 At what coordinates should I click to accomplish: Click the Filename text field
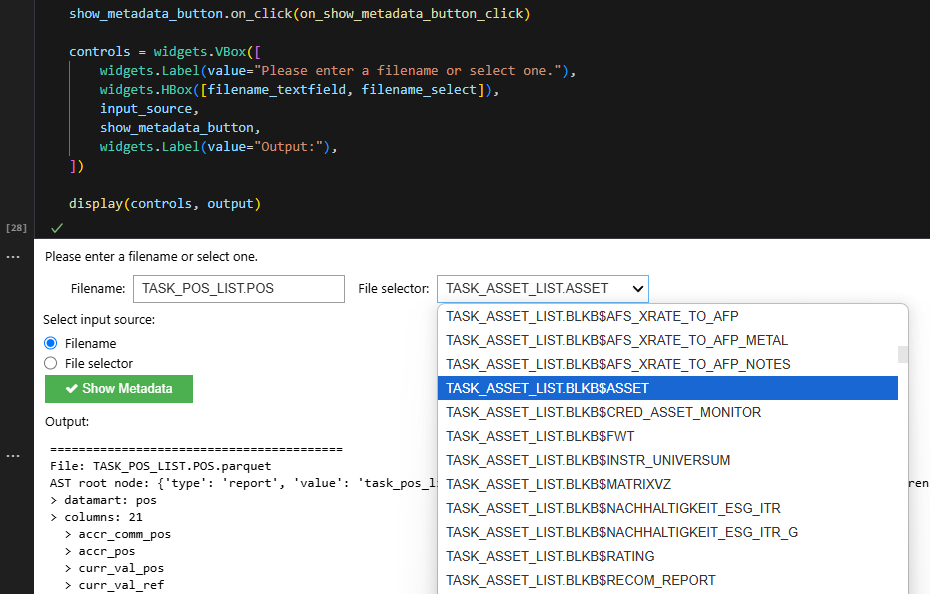(x=239, y=289)
